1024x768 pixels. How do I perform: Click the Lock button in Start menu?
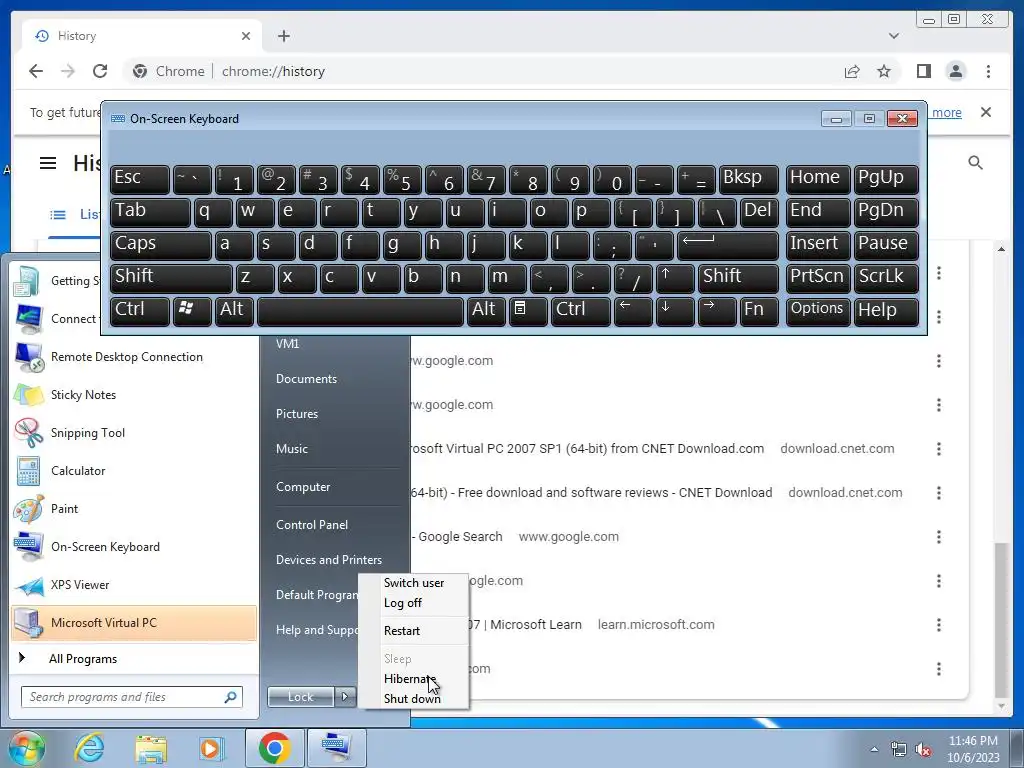coord(301,697)
